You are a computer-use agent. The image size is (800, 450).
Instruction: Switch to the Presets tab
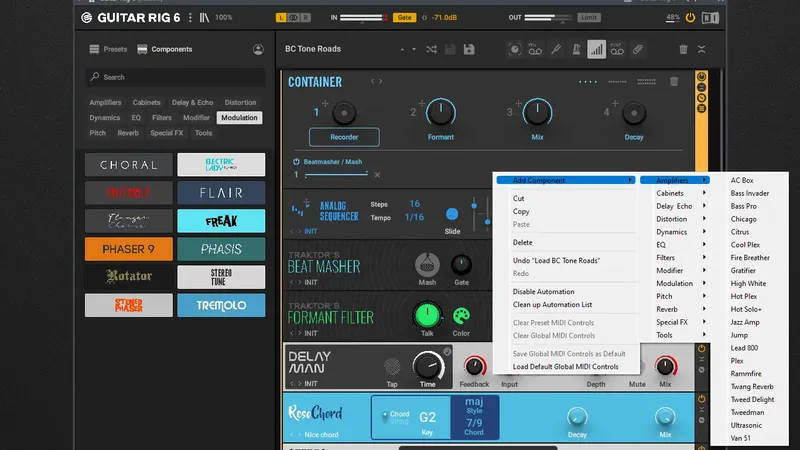[108, 49]
